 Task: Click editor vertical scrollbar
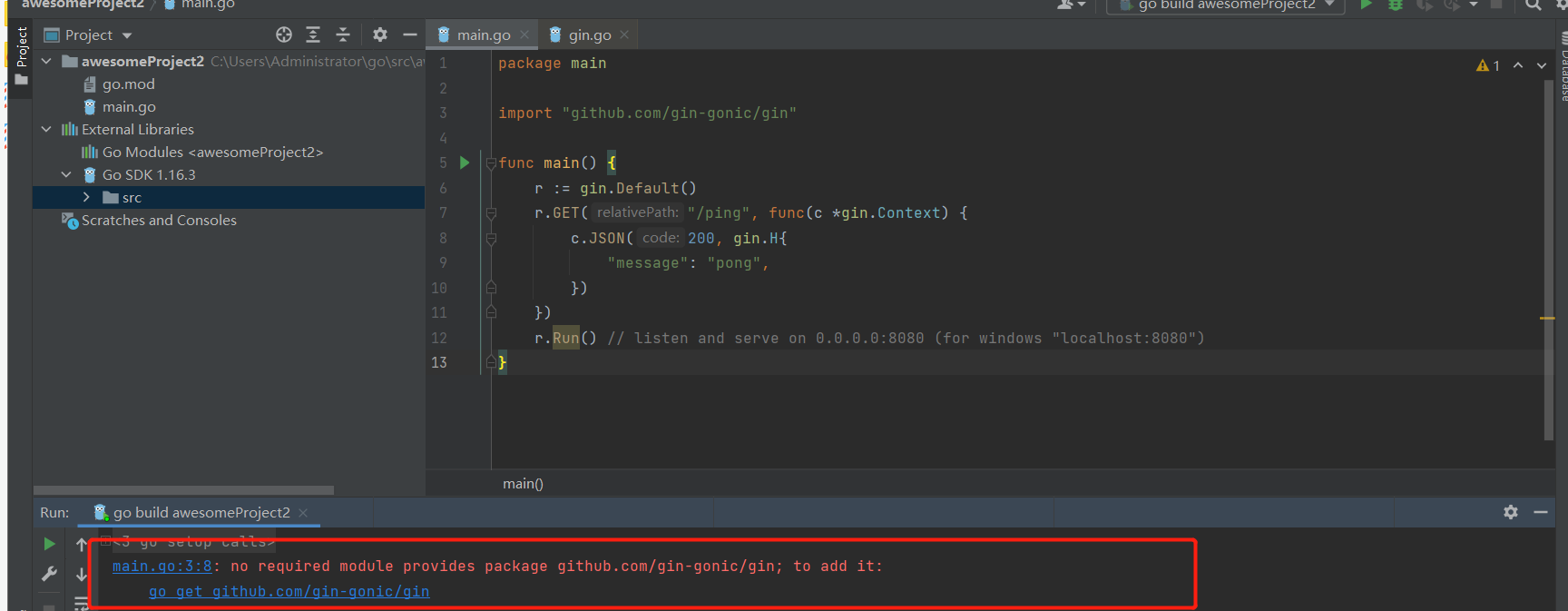1549,261
